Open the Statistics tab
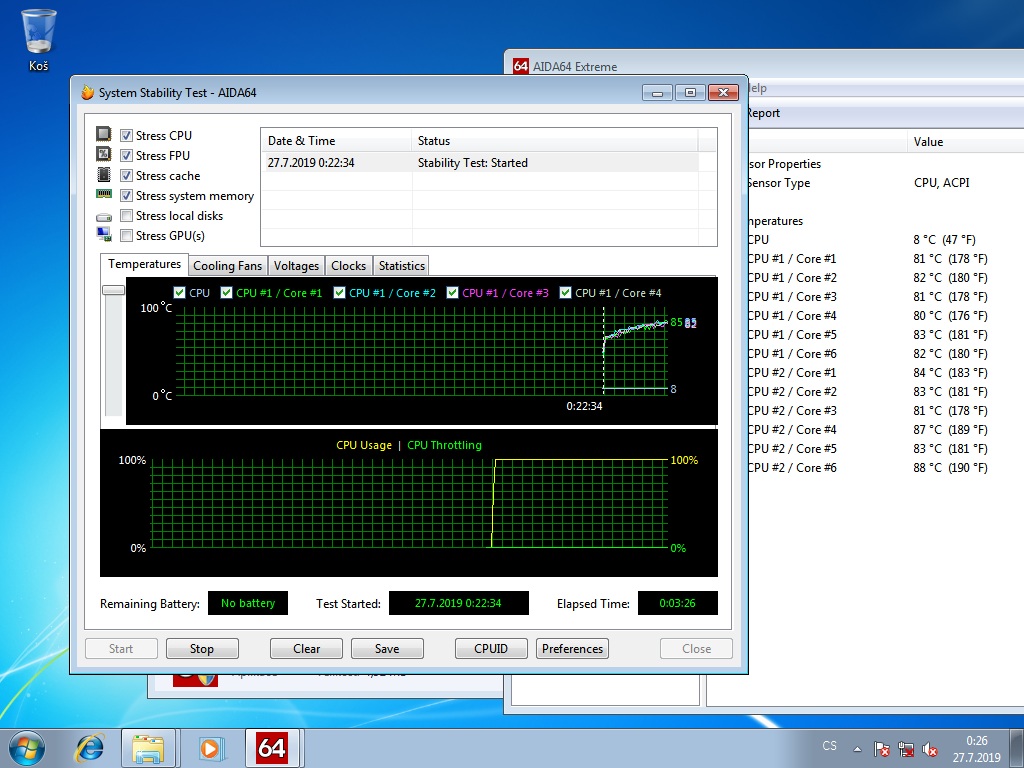Screen dimensions: 1024x768 click(401, 266)
